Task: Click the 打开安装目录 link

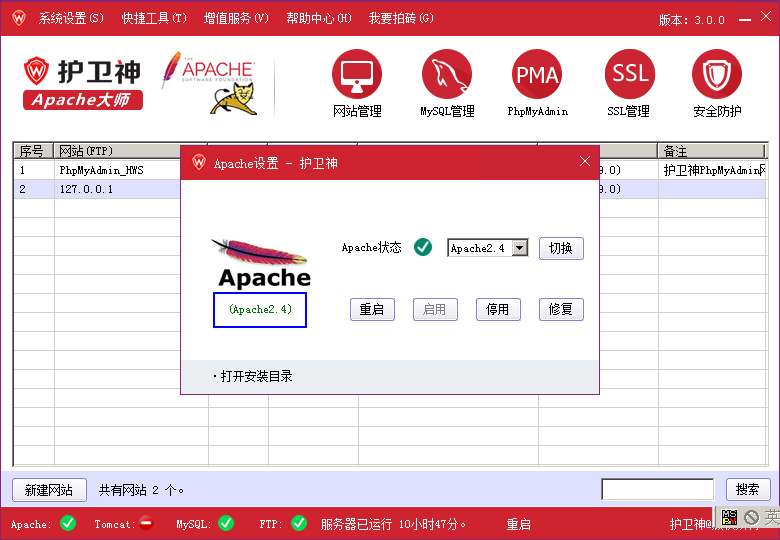Action: [256, 376]
